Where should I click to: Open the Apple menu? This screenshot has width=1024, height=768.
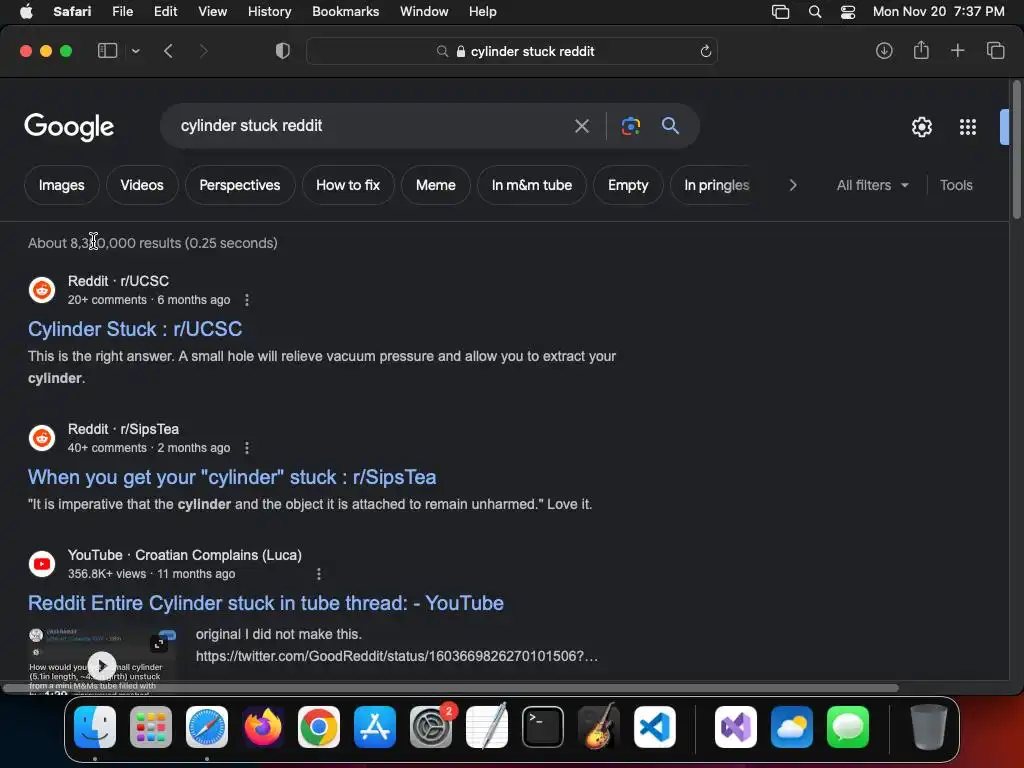pos(26,11)
